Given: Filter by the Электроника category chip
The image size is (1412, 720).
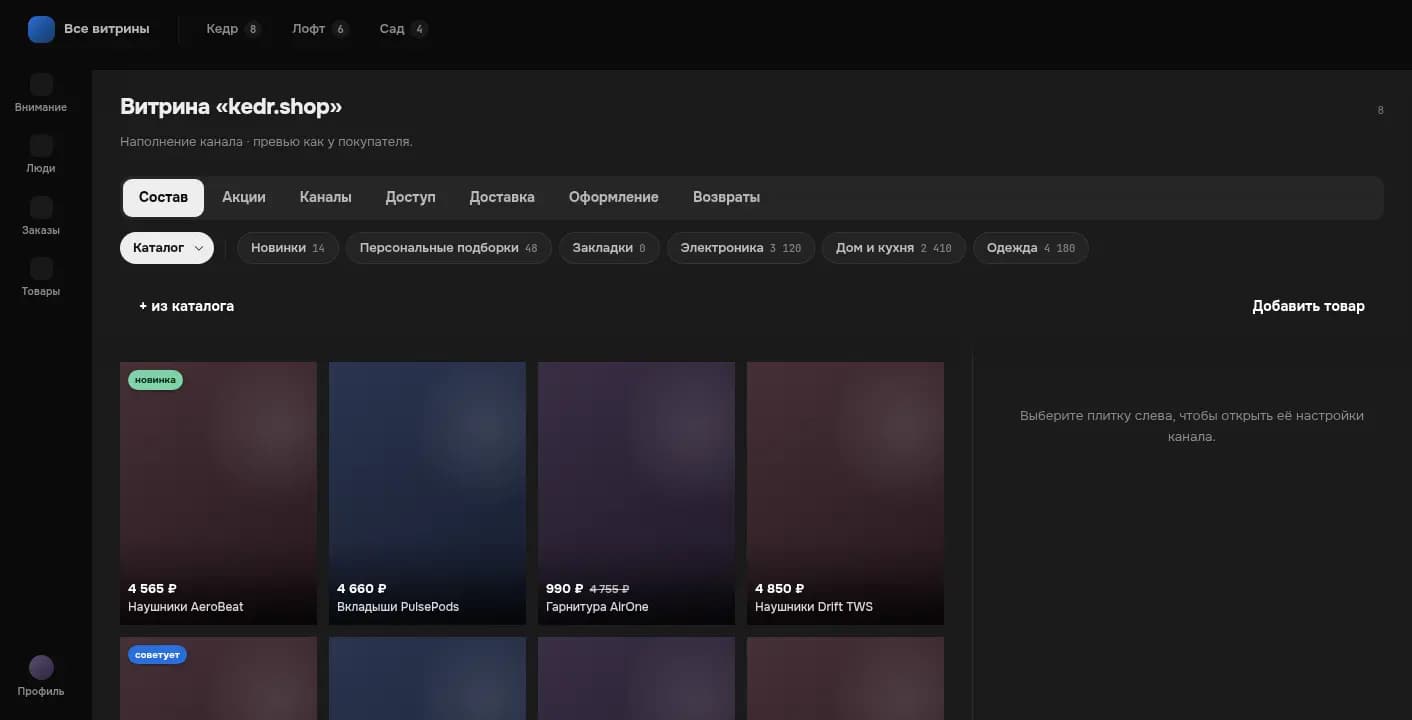Looking at the screenshot, I should pyautogui.click(x=741, y=248).
